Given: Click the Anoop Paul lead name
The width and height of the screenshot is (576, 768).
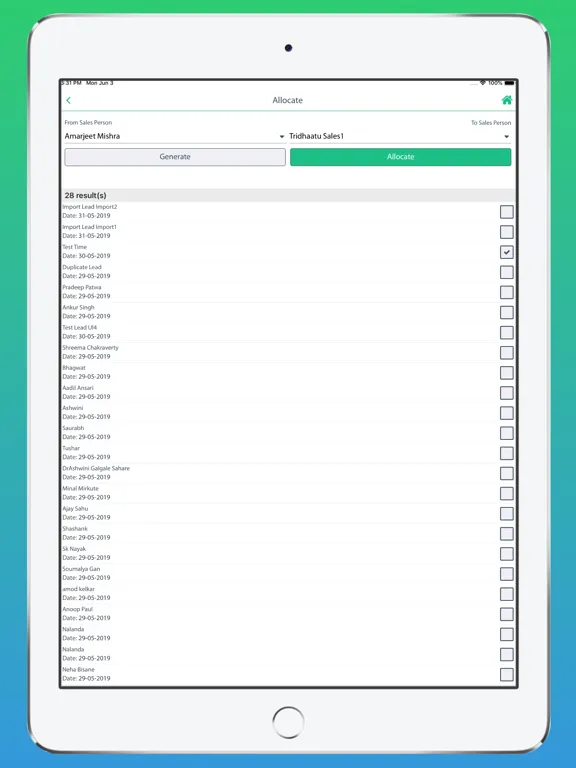Looking at the screenshot, I should point(77,609).
